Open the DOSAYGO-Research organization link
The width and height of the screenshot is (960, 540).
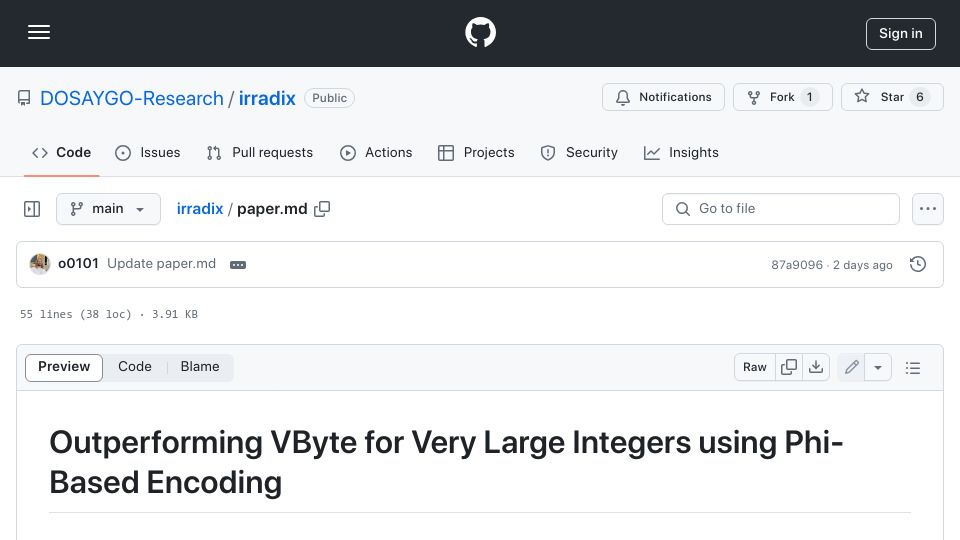click(132, 98)
